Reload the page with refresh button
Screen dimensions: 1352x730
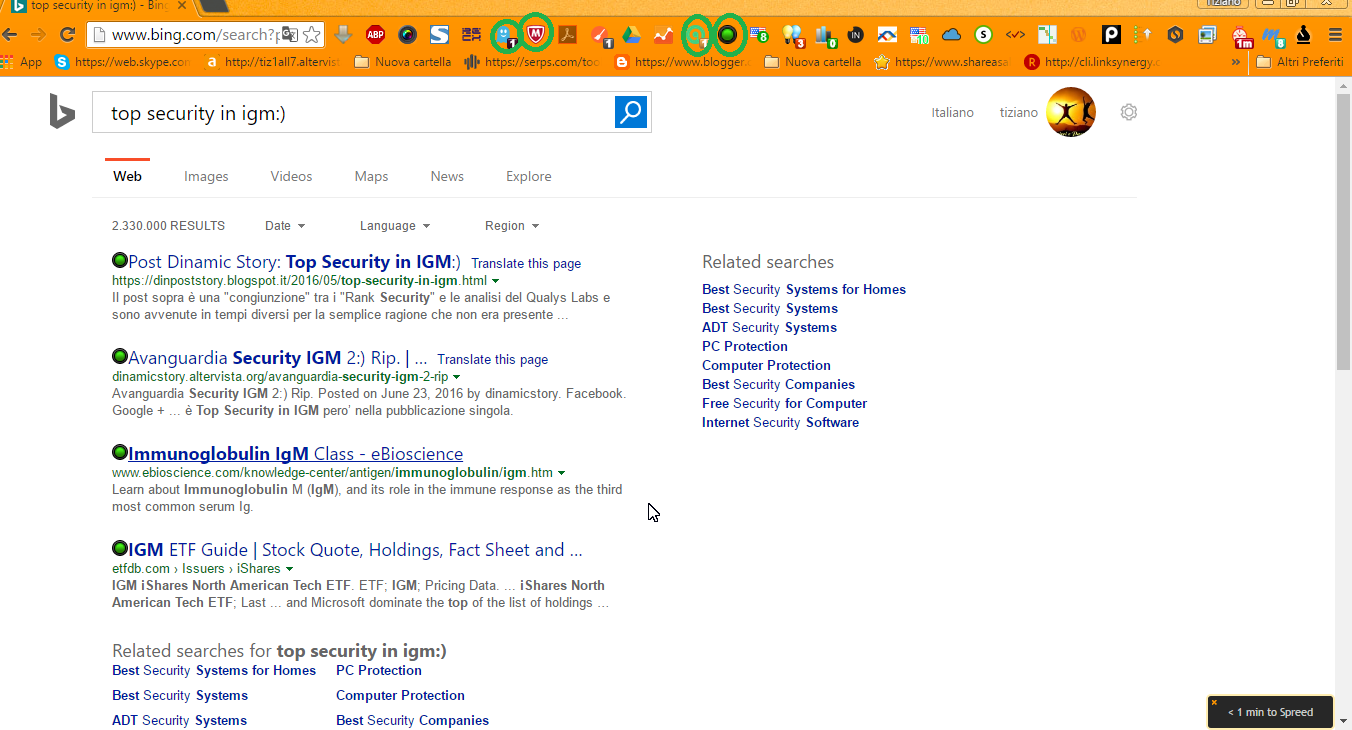tap(68, 34)
